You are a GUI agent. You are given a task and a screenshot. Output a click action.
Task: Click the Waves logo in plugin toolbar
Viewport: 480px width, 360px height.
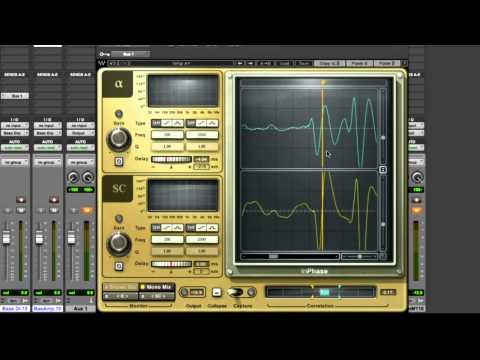point(102,63)
